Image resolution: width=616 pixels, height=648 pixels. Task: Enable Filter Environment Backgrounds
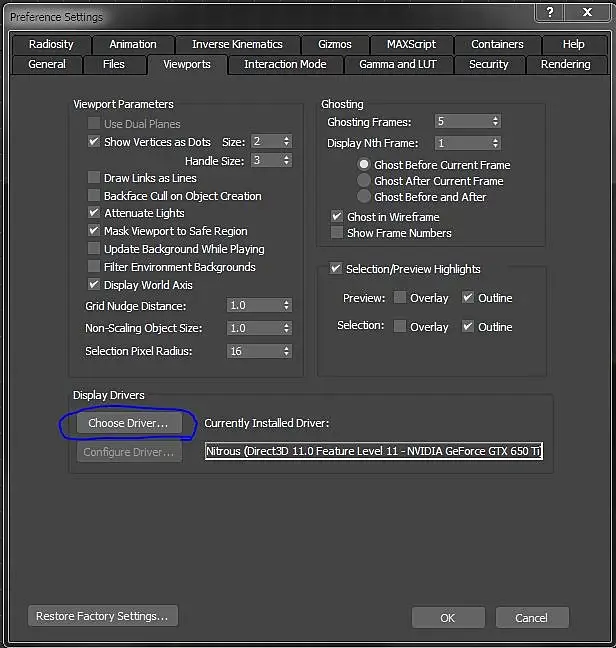click(94, 267)
